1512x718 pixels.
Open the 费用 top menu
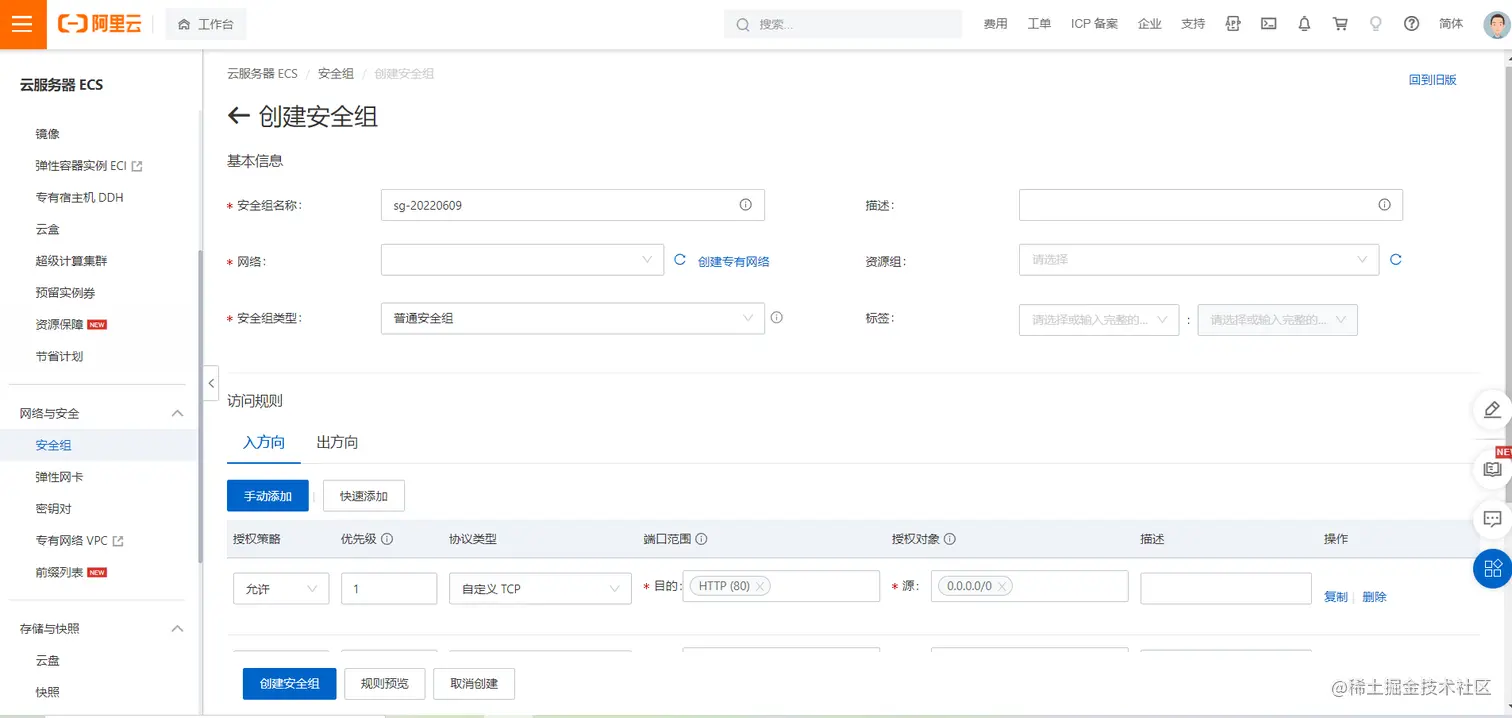(x=995, y=24)
